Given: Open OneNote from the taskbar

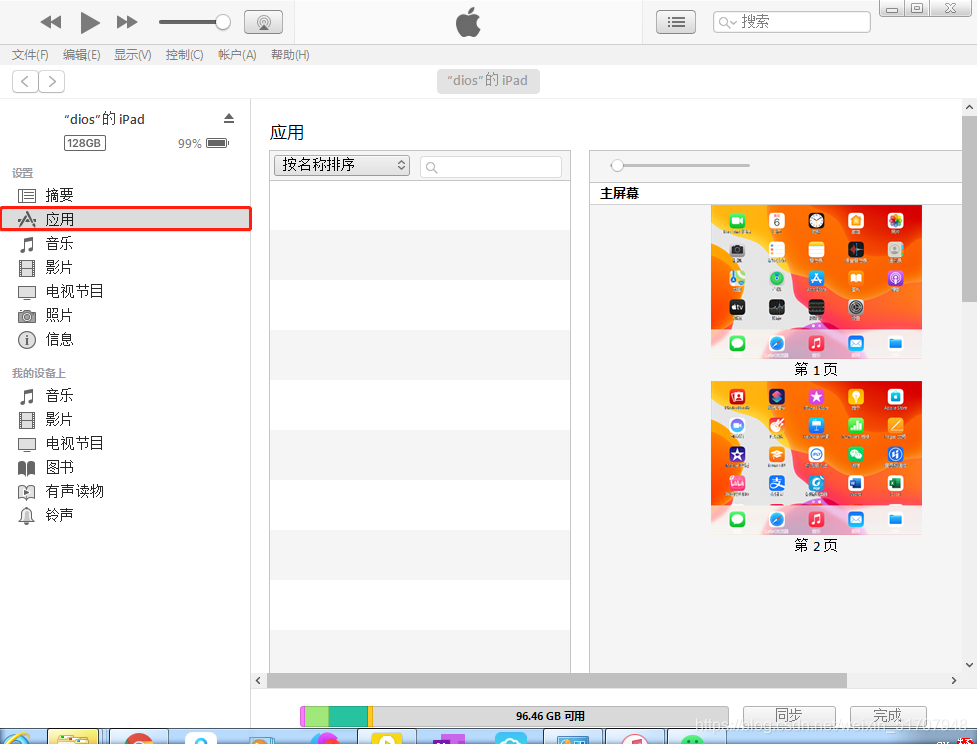Looking at the screenshot, I should click(x=449, y=738).
